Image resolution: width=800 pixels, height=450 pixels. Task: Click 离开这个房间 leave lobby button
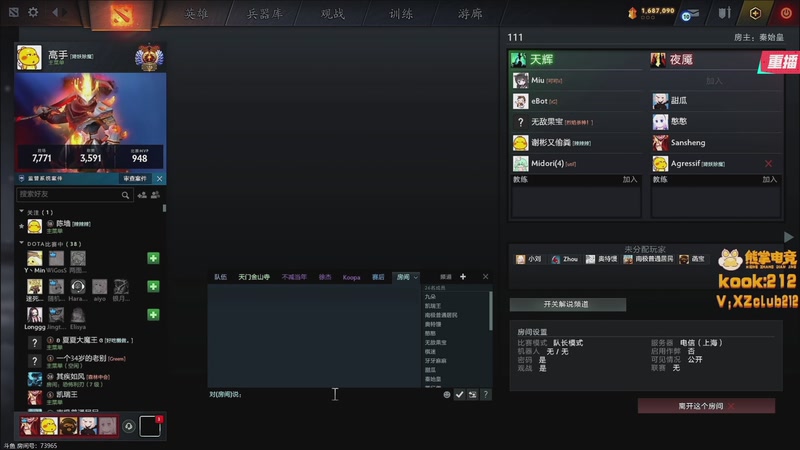(x=706, y=406)
